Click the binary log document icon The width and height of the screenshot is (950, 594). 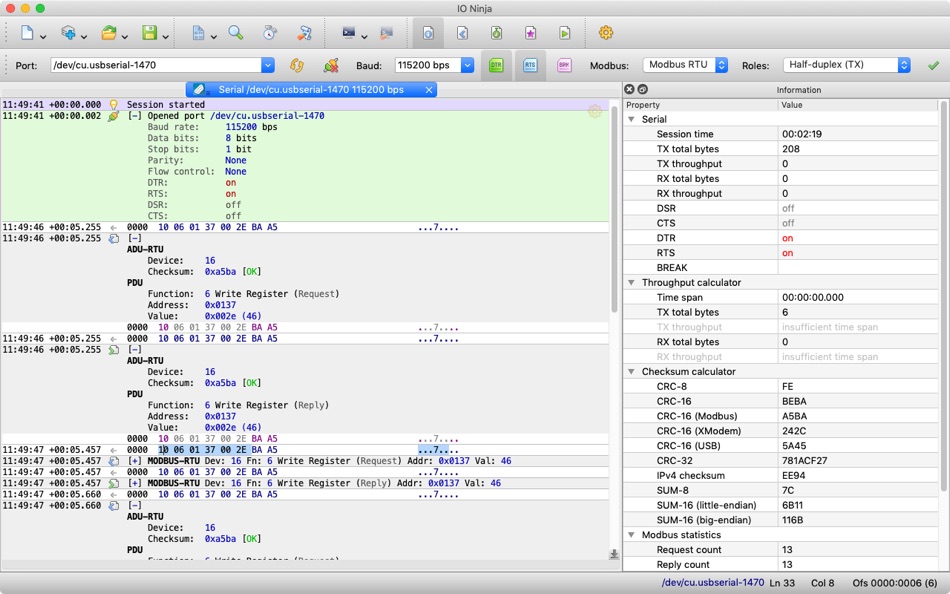[x=198, y=33]
